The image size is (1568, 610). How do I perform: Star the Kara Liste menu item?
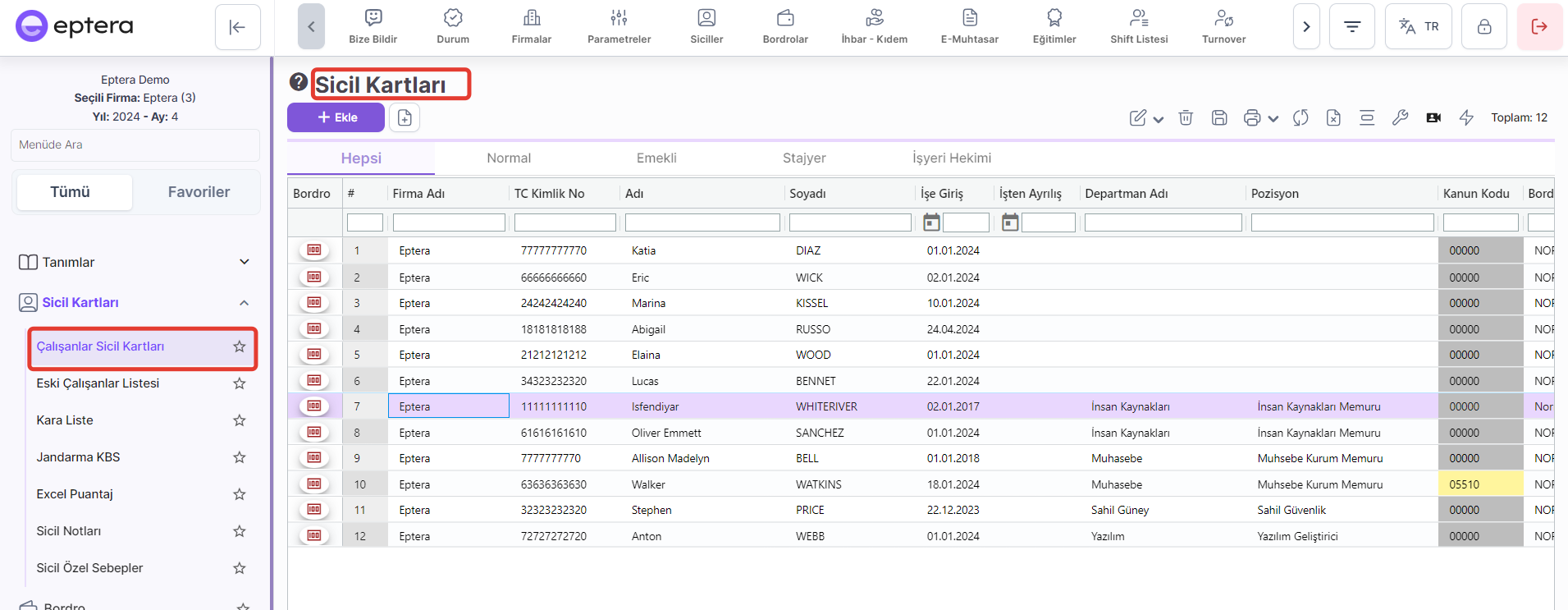pos(240,420)
